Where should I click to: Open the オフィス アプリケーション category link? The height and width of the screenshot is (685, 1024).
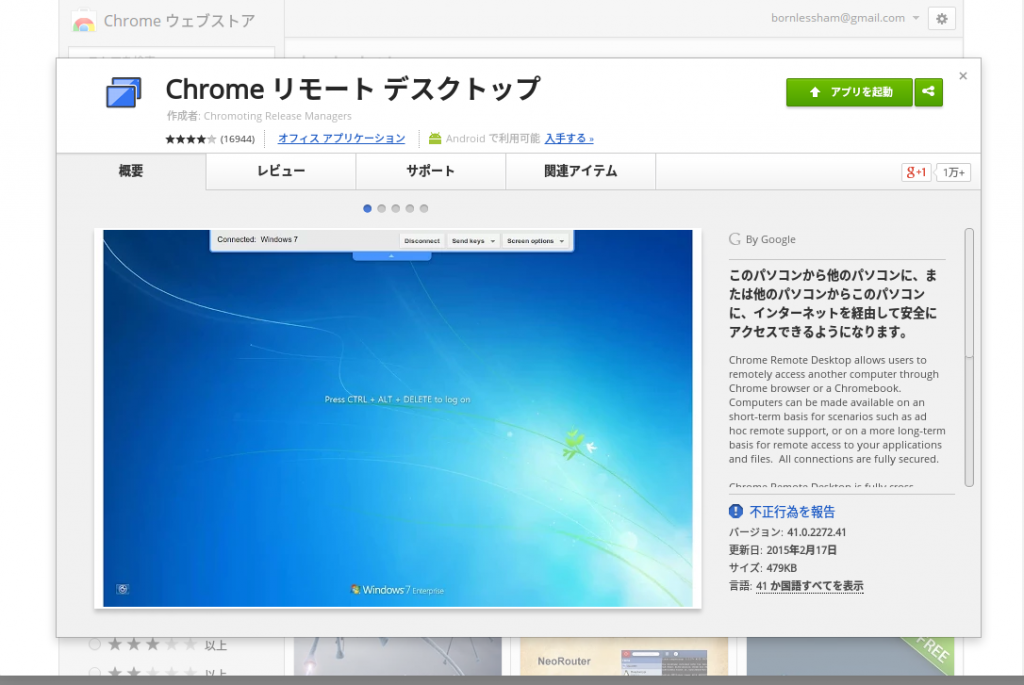point(342,138)
